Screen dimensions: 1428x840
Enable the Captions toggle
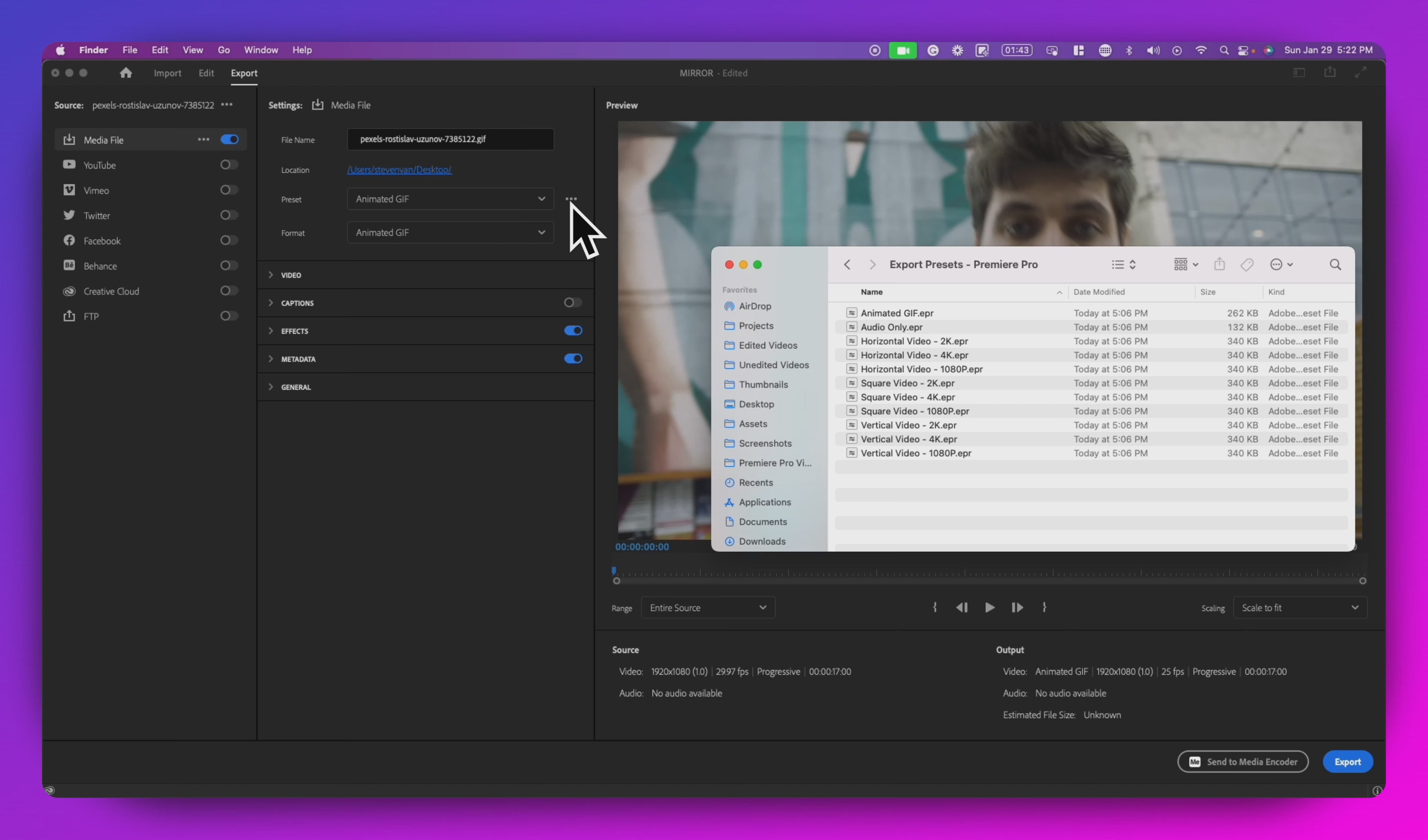[573, 303]
